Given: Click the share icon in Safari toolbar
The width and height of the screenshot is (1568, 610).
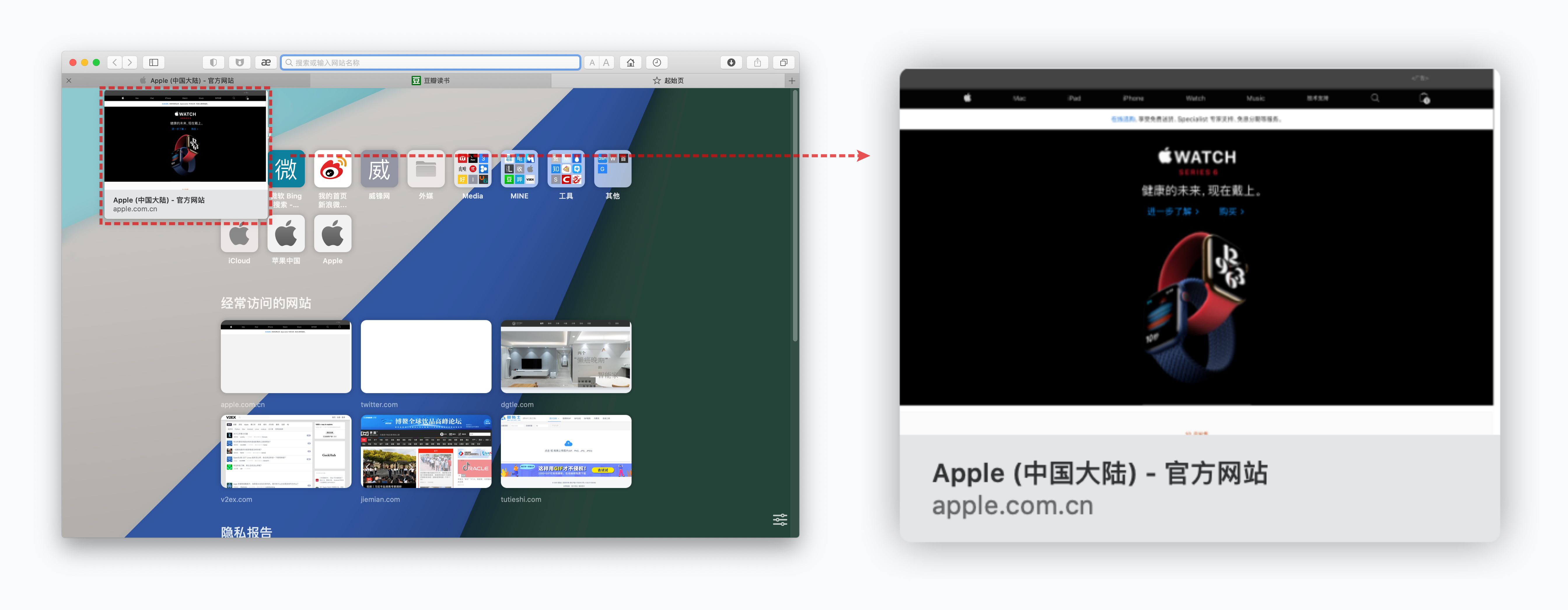Looking at the screenshot, I should click(x=758, y=62).
